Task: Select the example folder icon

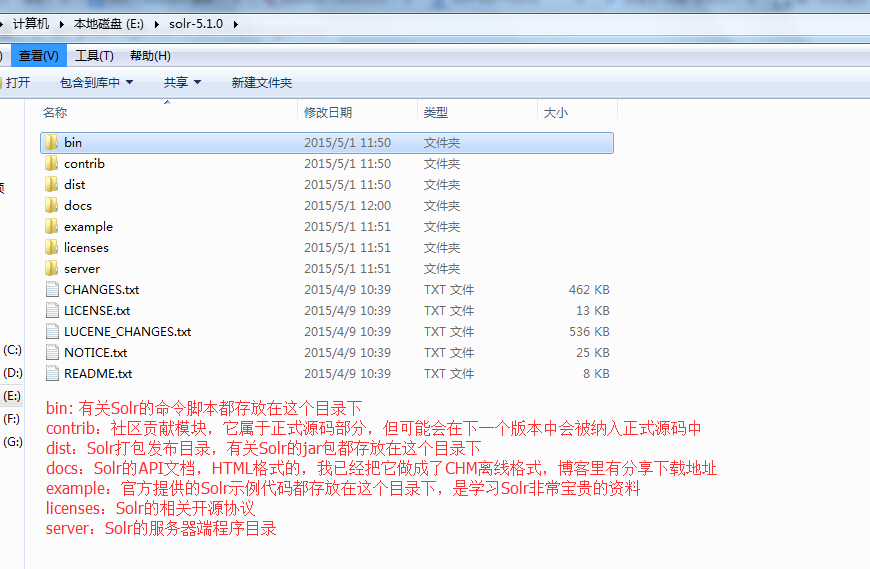Action: 51,227
